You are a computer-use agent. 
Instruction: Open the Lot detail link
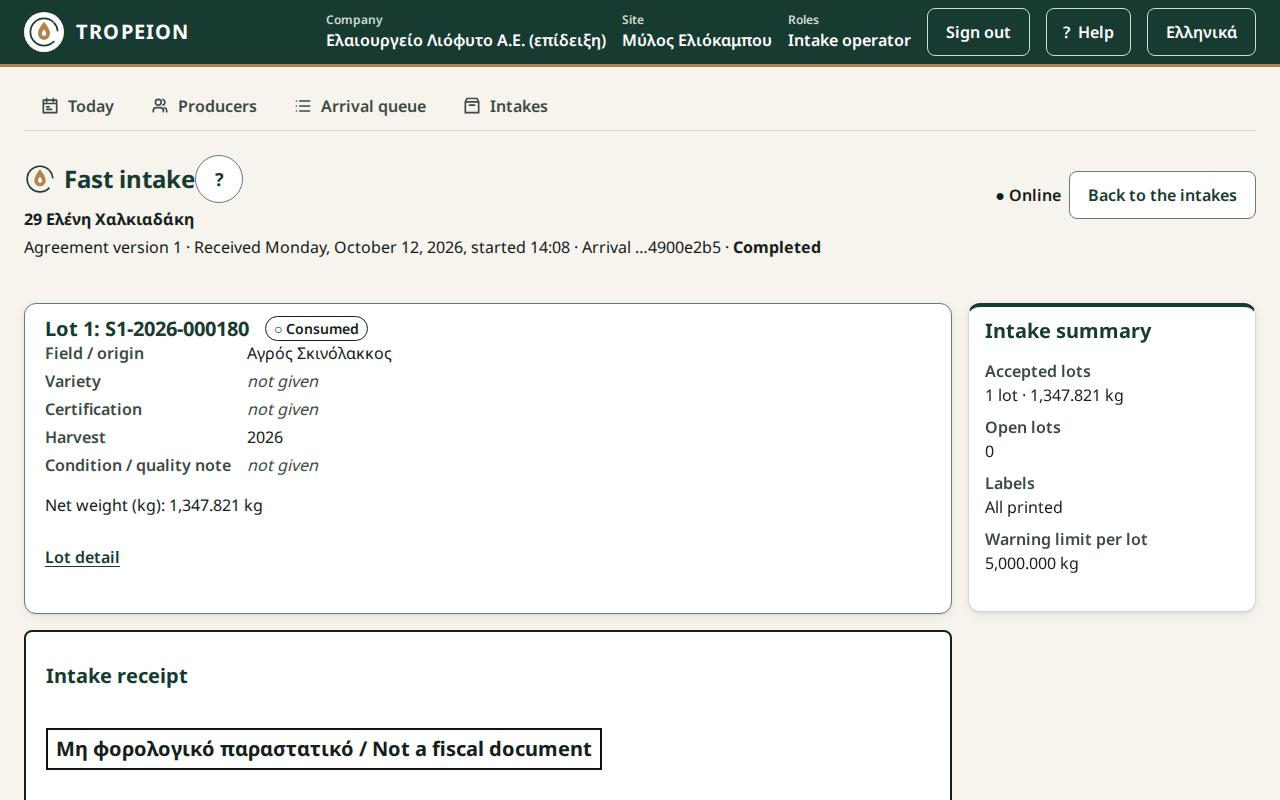click(x=82, y=557)
